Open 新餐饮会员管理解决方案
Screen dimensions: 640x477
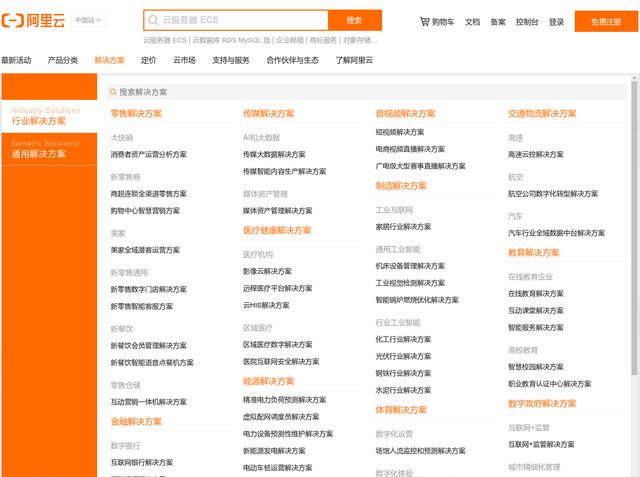149,346
